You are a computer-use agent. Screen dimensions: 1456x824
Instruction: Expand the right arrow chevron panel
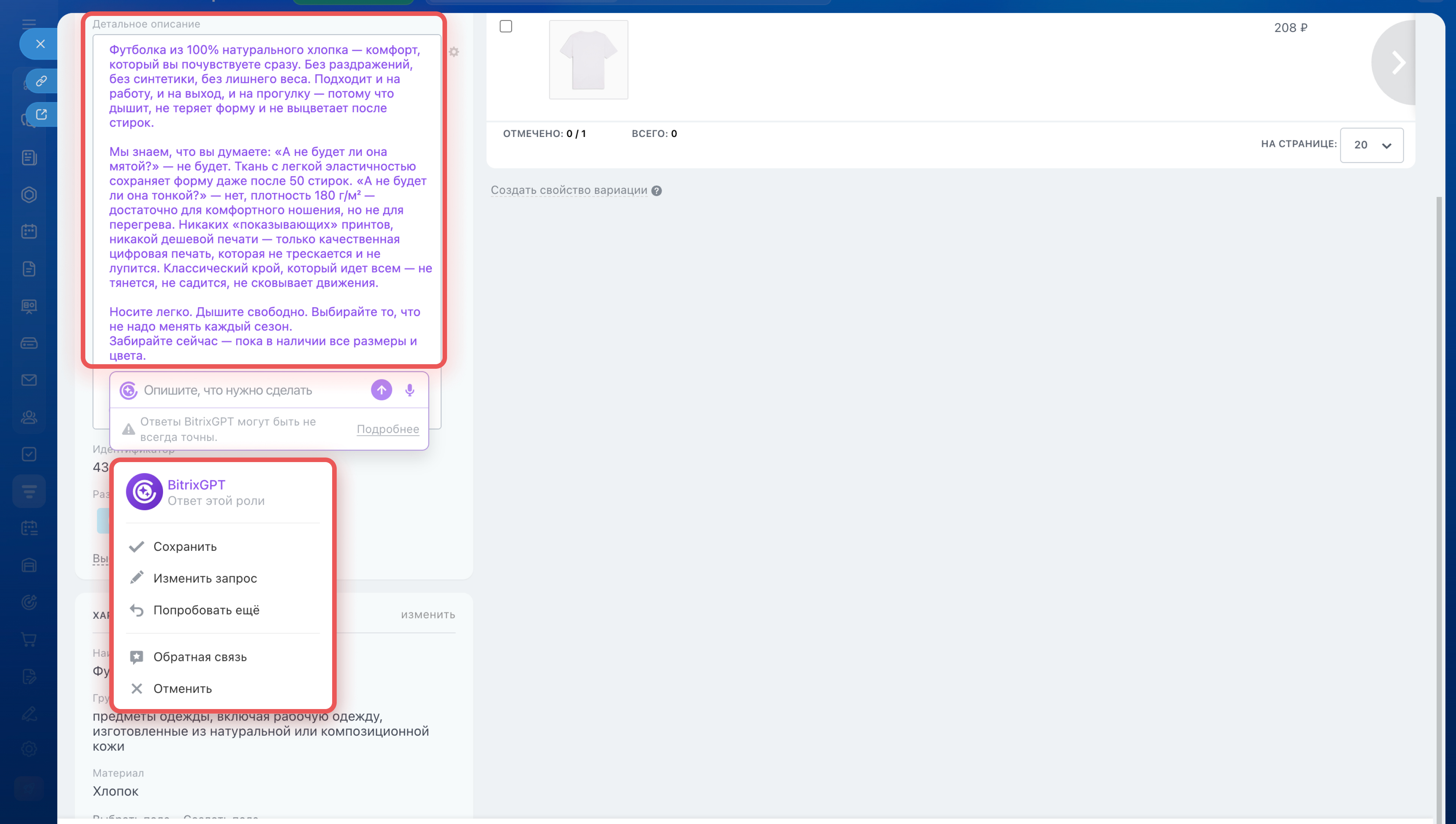pos(1397,63)
